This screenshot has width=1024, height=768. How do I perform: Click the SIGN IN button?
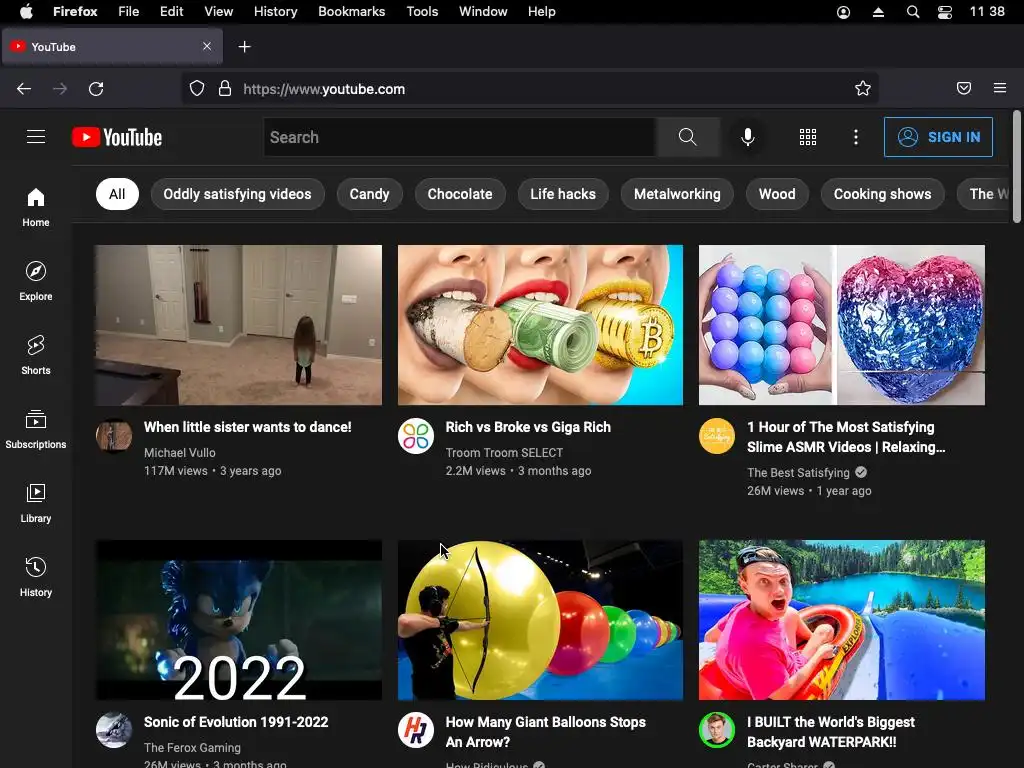[x=938, y=137]
